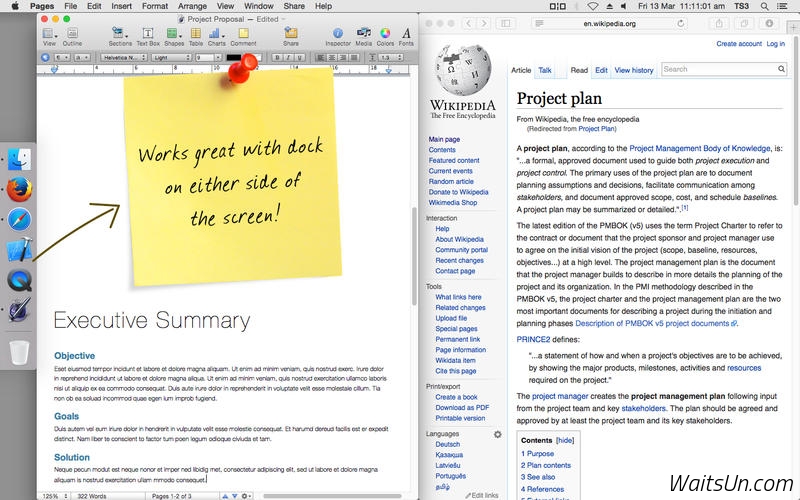Image resolution: width=800 pixels, height=500 pixels.
Task: Open the Random article link
Action: [x=451, y=182]
